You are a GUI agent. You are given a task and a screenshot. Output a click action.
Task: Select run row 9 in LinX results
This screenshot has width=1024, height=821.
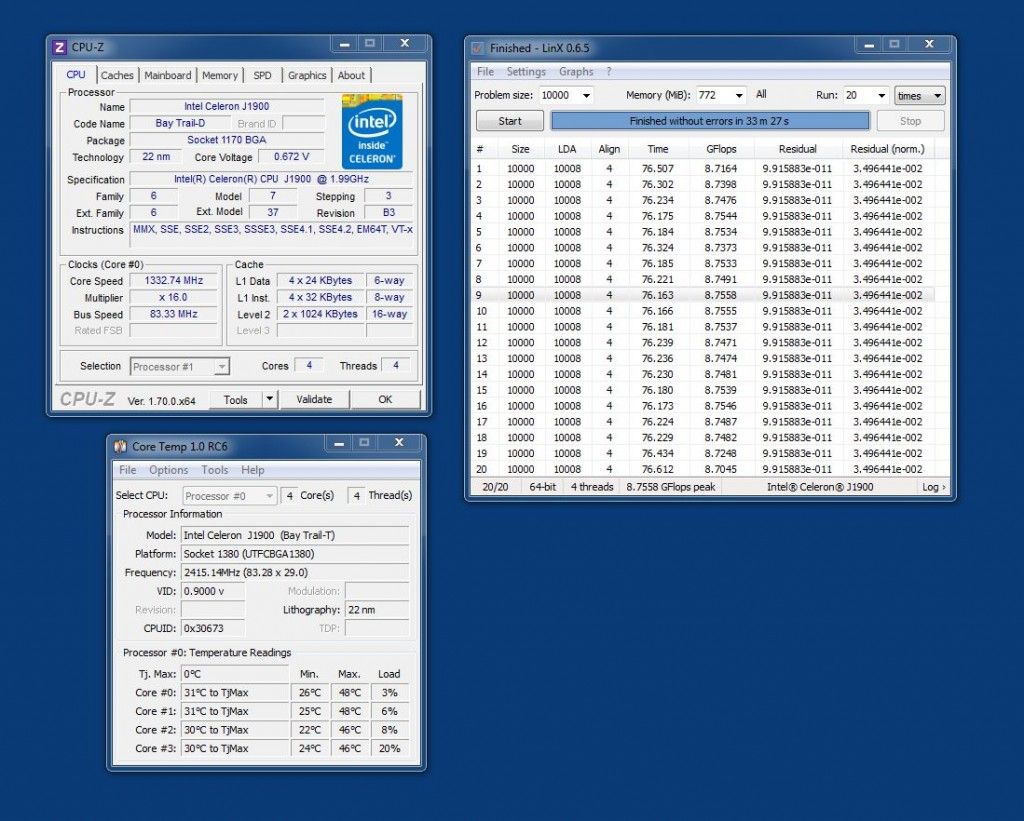703,295
